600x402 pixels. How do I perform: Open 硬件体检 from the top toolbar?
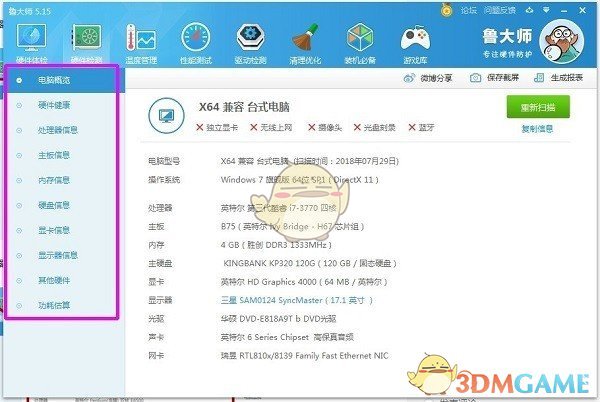pos(31,43)
